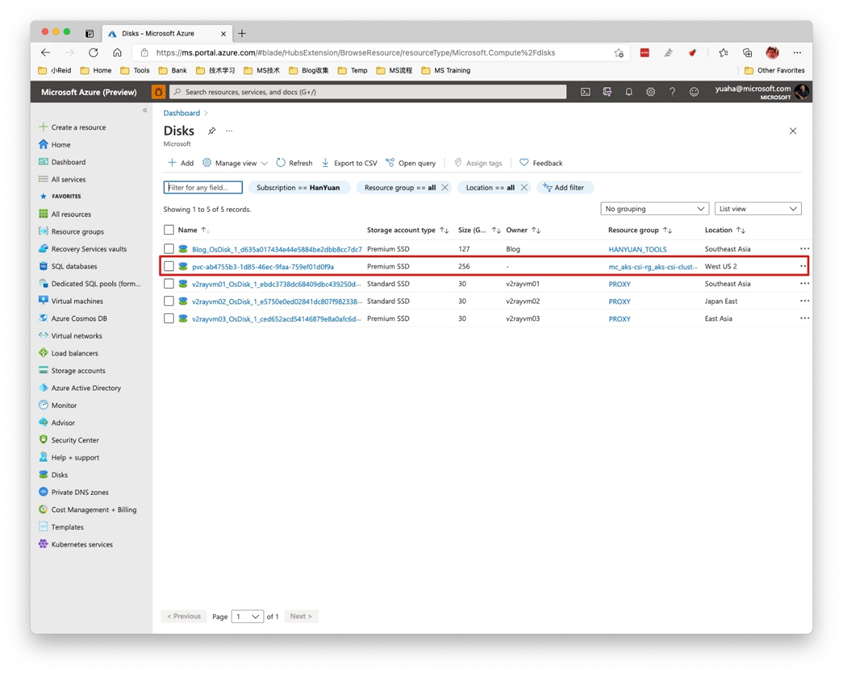Open row menu for v2rayvm02 disk
843x674 pixels.
point(804,301)
